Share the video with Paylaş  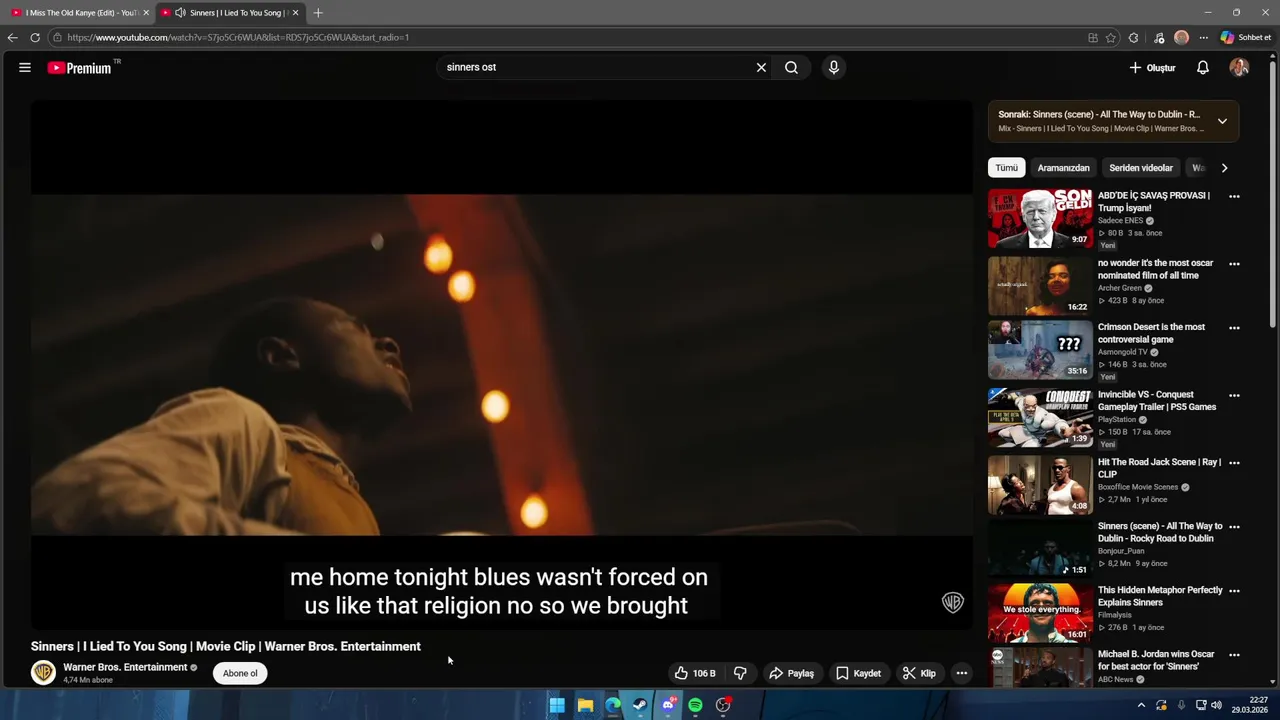pos(791,673)
